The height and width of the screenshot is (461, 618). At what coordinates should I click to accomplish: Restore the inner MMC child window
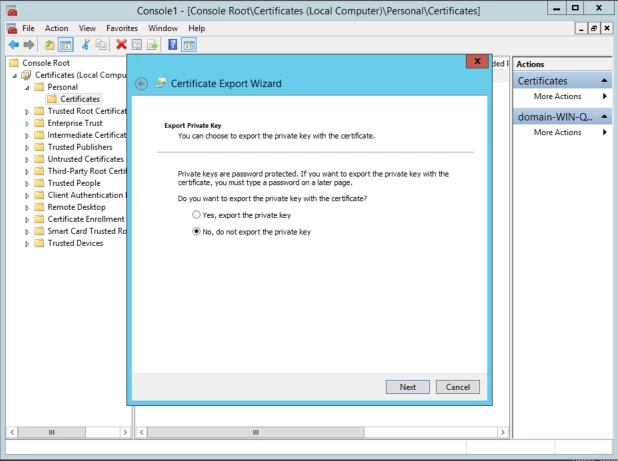594,28
